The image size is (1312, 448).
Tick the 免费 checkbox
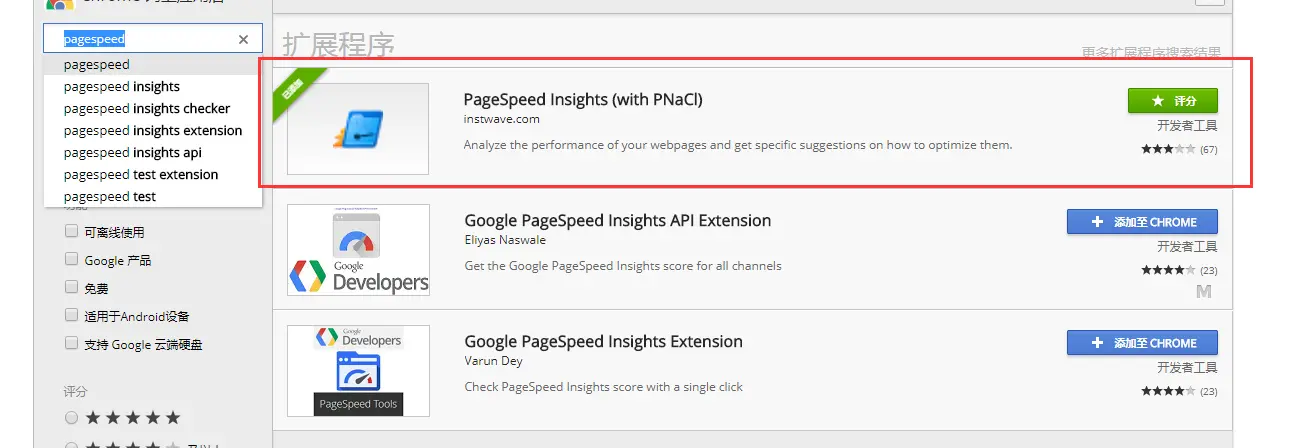coord(71,288)
